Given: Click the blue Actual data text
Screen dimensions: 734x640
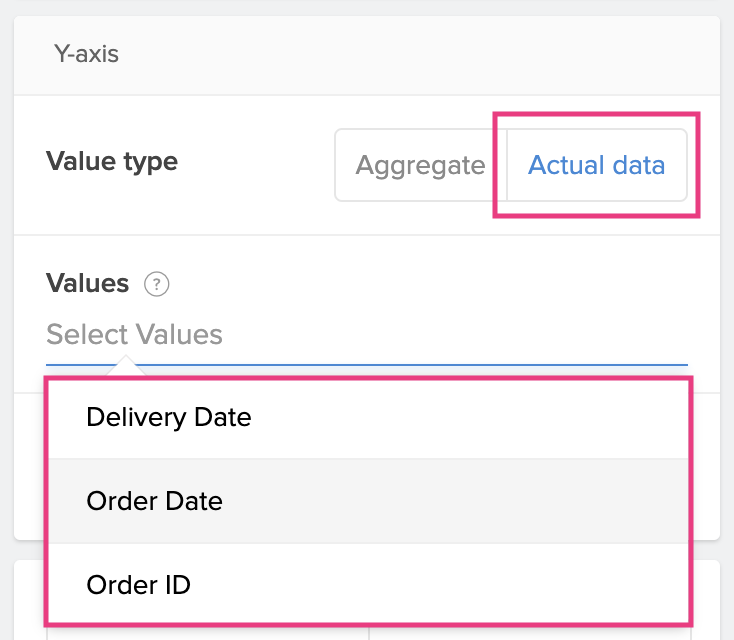Looking at the screenshot, I should coord(596,165).
